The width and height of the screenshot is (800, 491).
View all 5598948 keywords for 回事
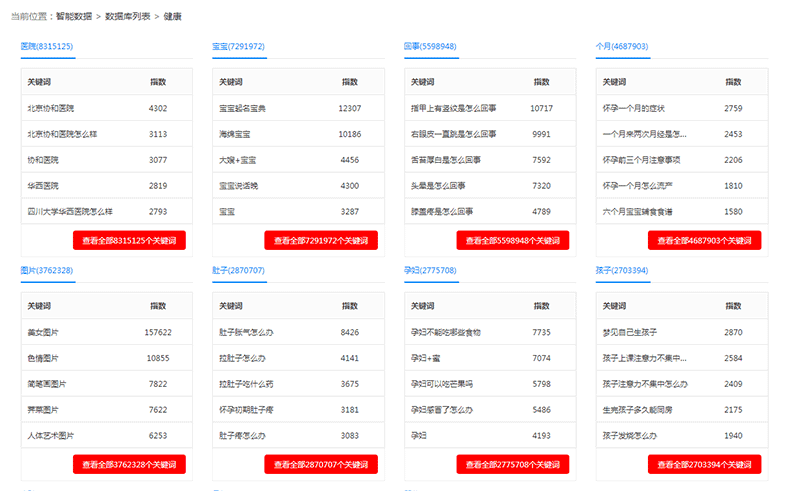(513, 240)
